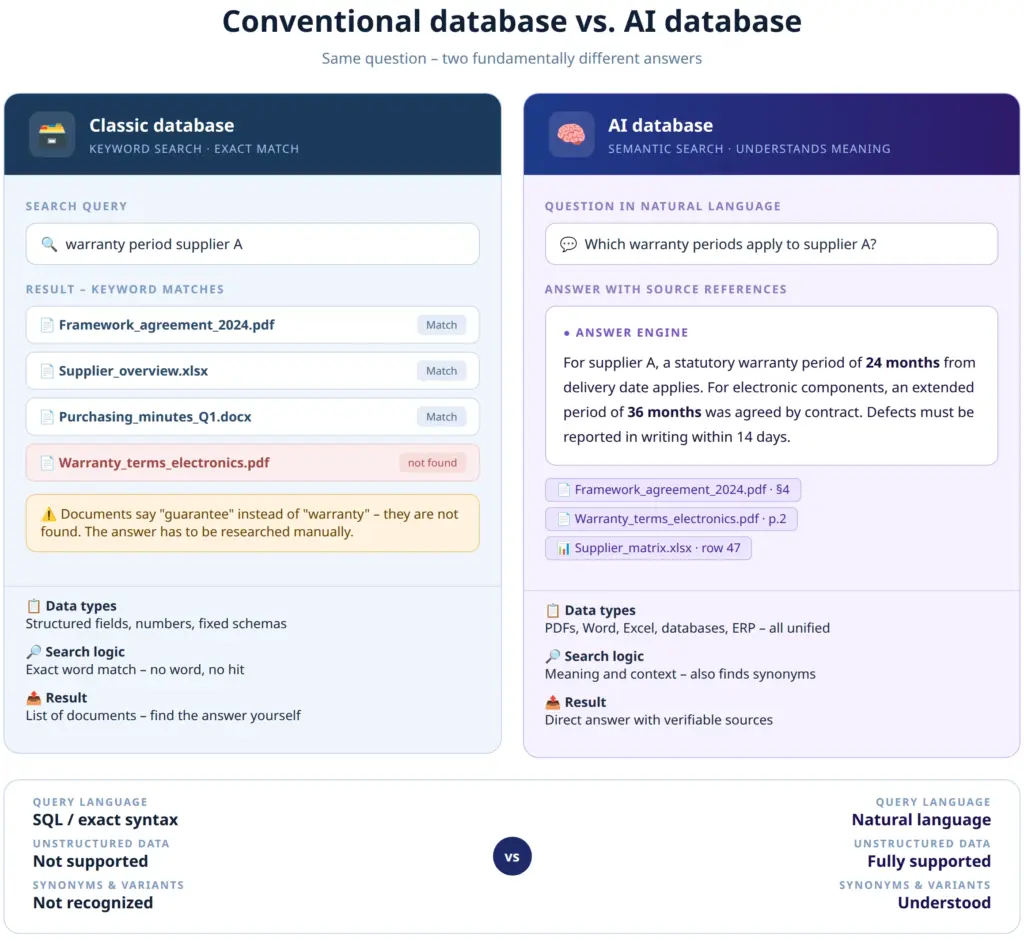Click the 'SEARCH QUERY' label
Viewport: 1024px width, 941px height.
(x=76, y=206)
